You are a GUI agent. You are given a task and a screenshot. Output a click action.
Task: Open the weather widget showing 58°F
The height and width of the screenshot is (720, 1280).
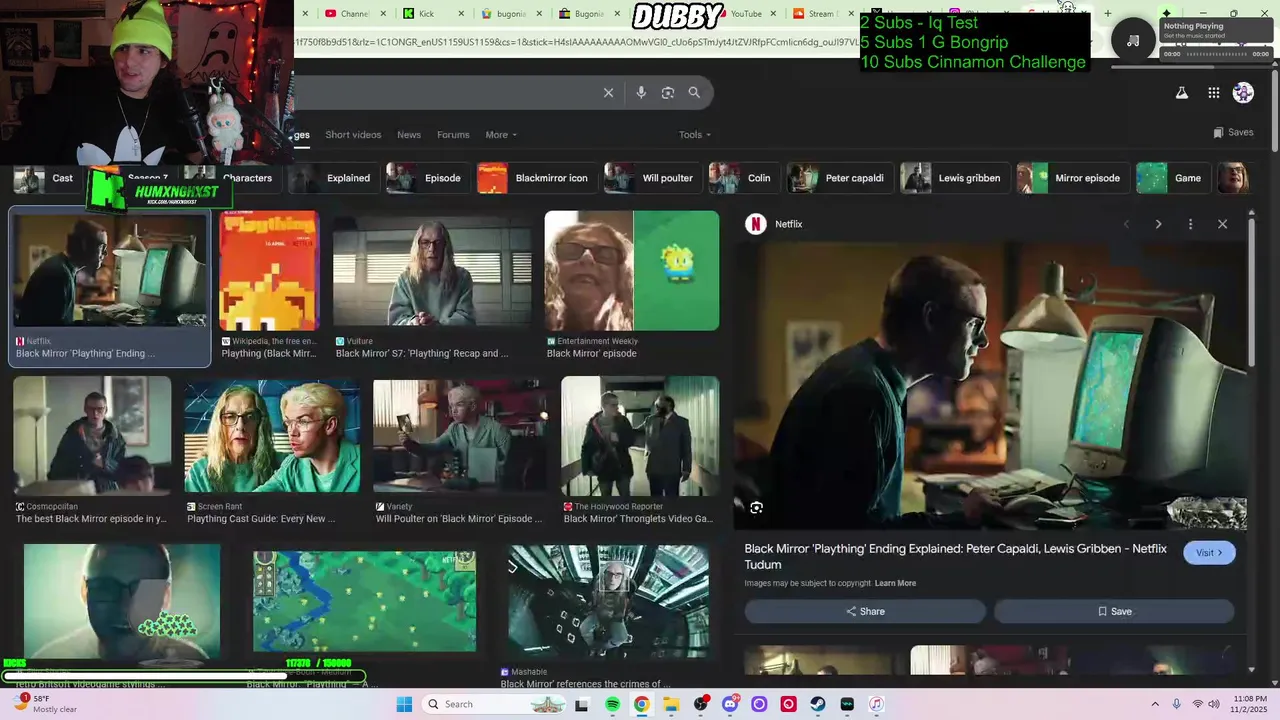point(45,704)
